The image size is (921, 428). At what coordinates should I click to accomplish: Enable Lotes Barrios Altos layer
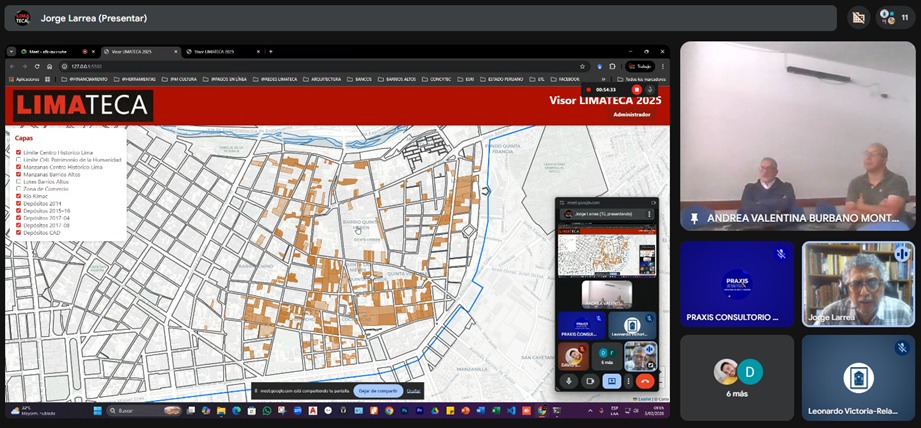[x=19, y=182]
